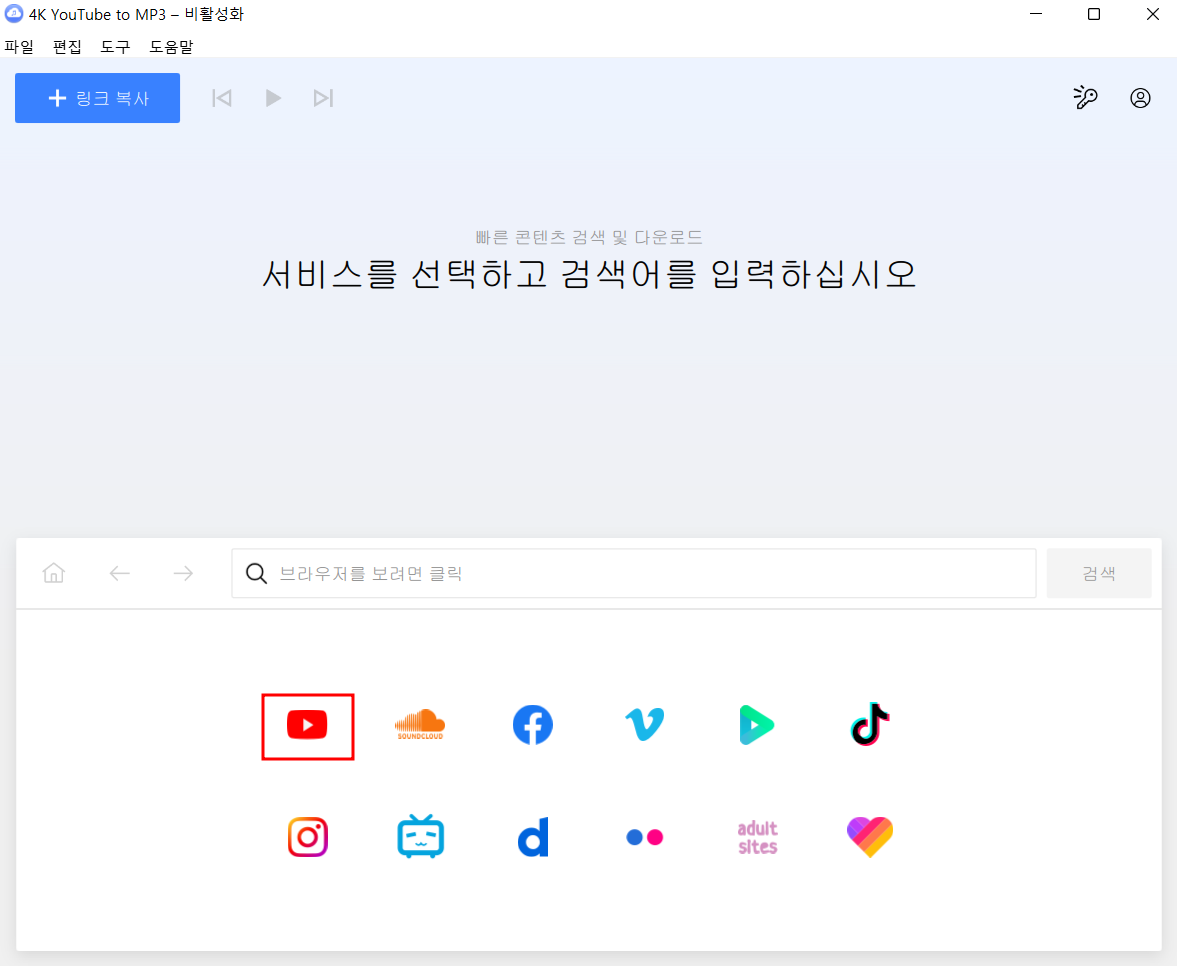Open the Bilibili TV-face icon
Image resolution: width=1177 pixels, height=966 pixels.
(420, 836)
